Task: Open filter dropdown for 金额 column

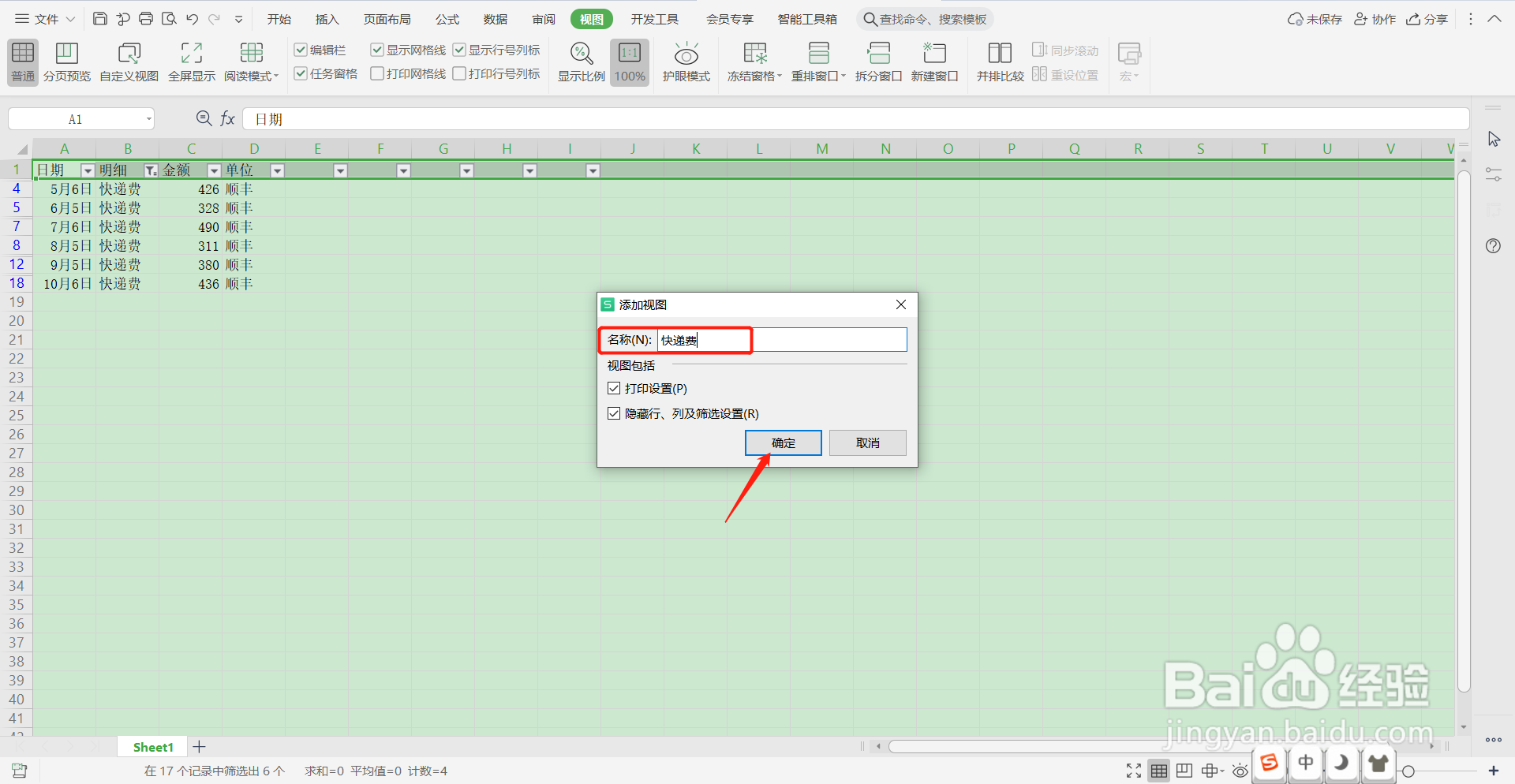Action: coord(214,170)
